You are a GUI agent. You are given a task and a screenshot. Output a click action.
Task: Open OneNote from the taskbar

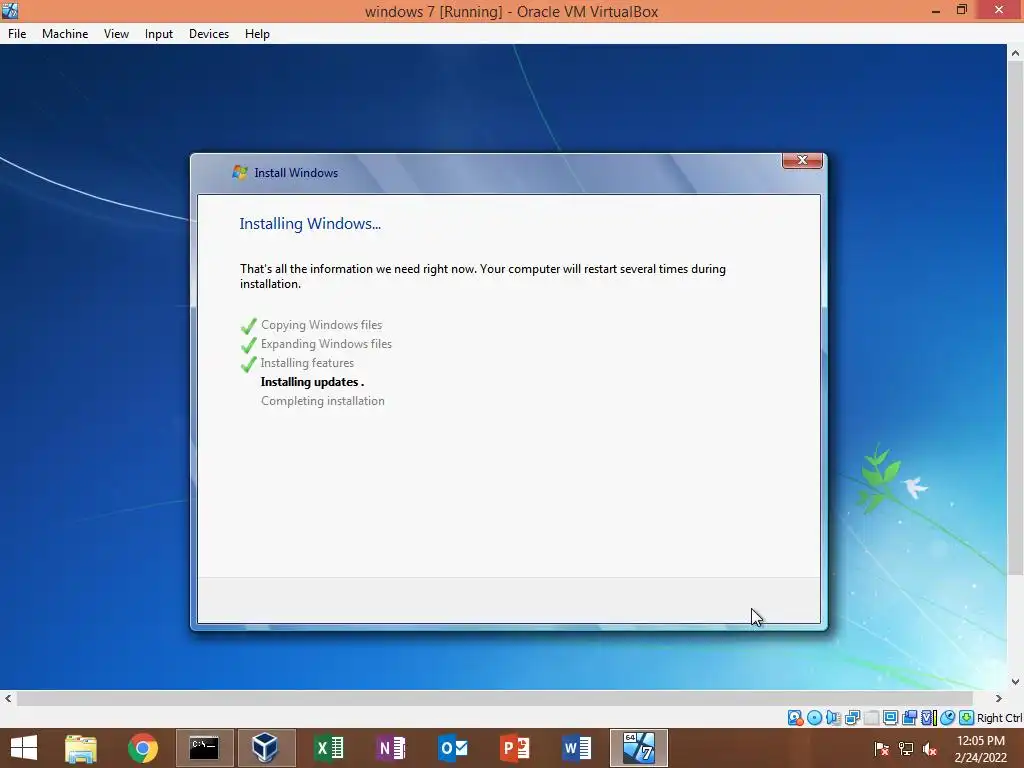pyautogui.click(x=391, y=748)
